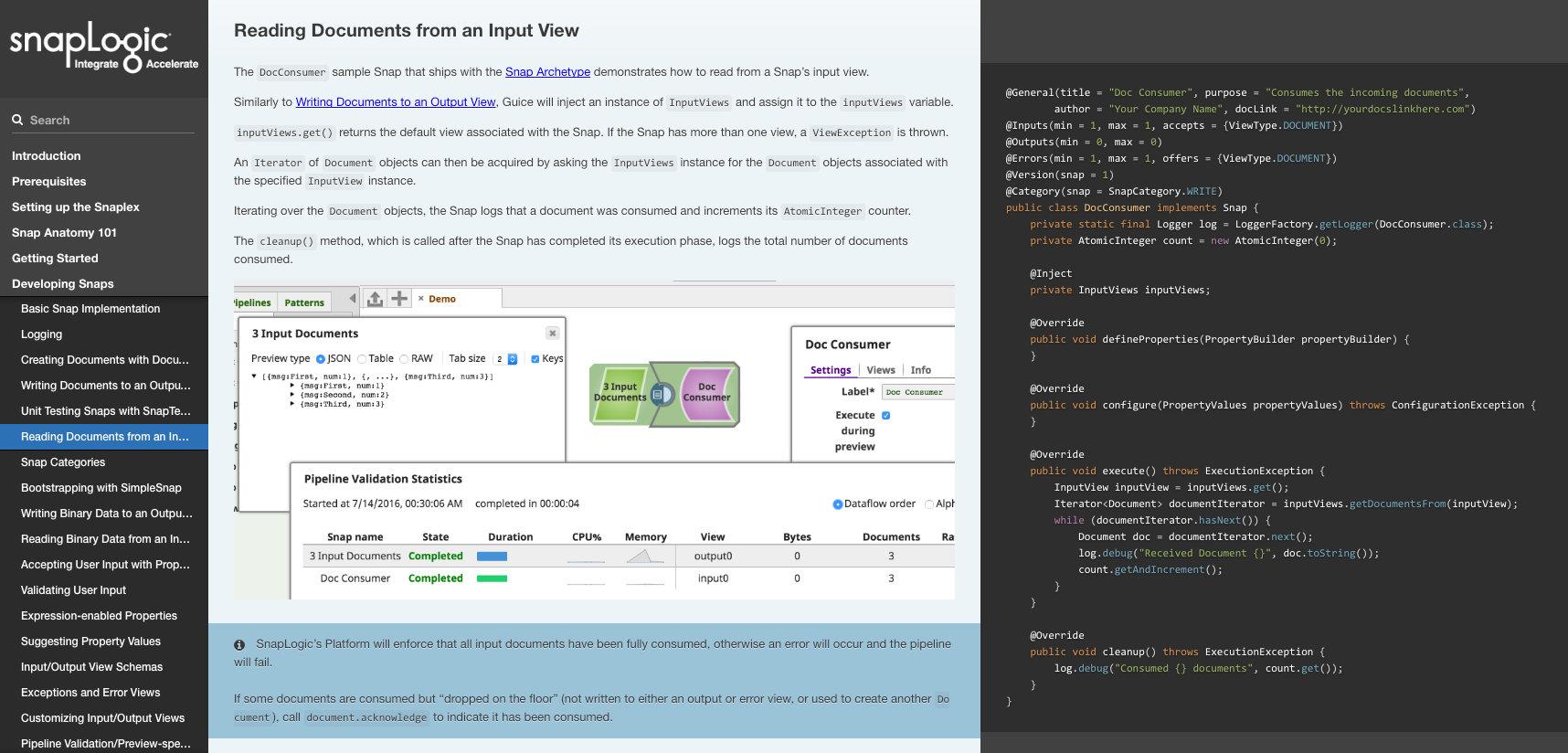Go to Customizing Input/Output Views page
1568x753 pixels.
tap(104, 718)
